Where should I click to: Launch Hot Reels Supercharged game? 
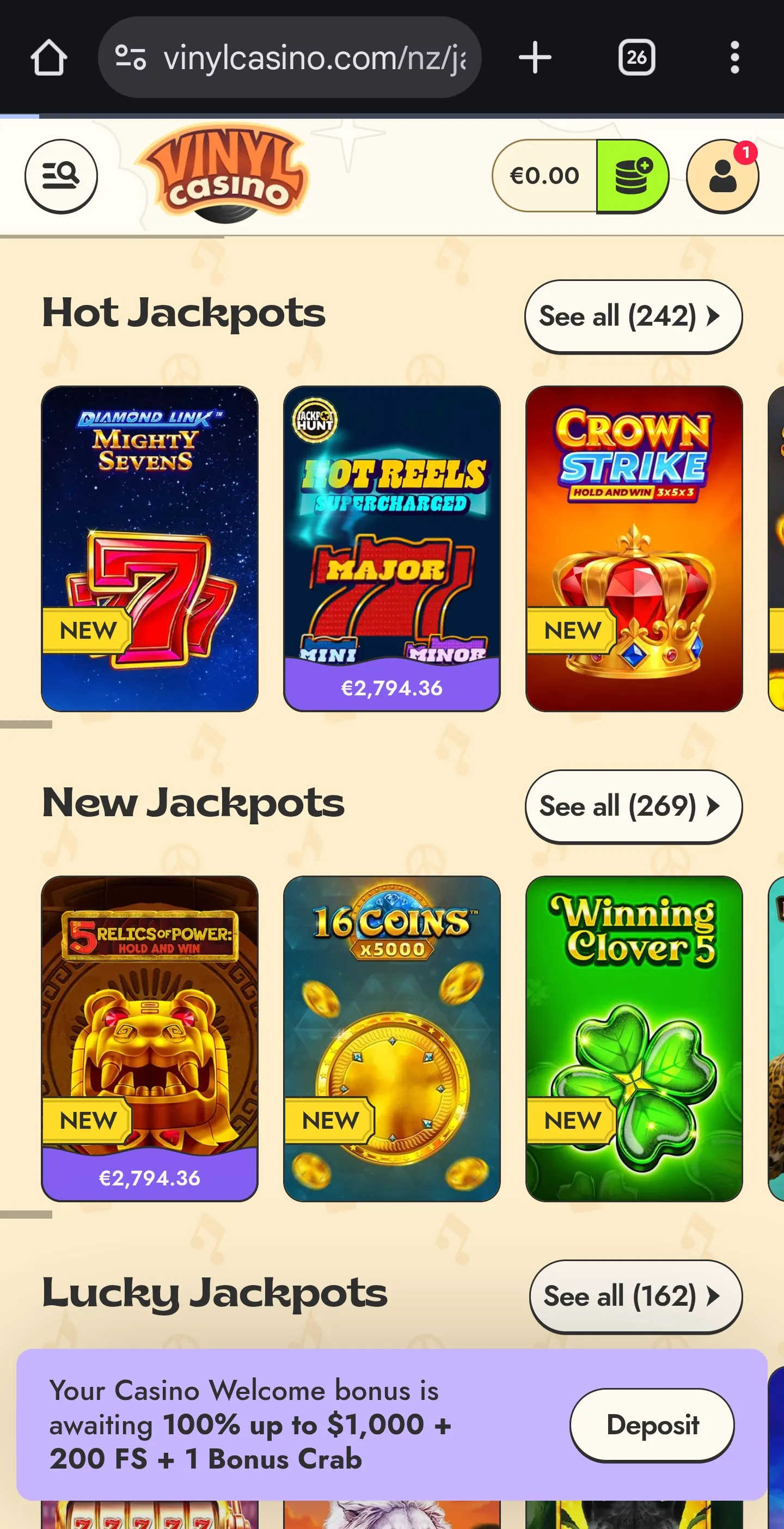coord(391,548)
